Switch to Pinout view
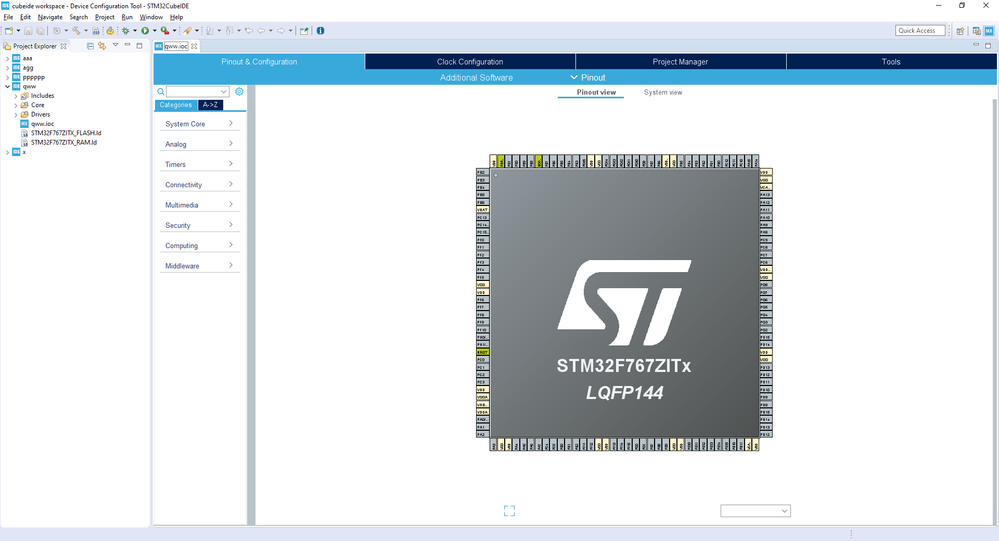Screen dimensions: 999x541 click(596, 92)
